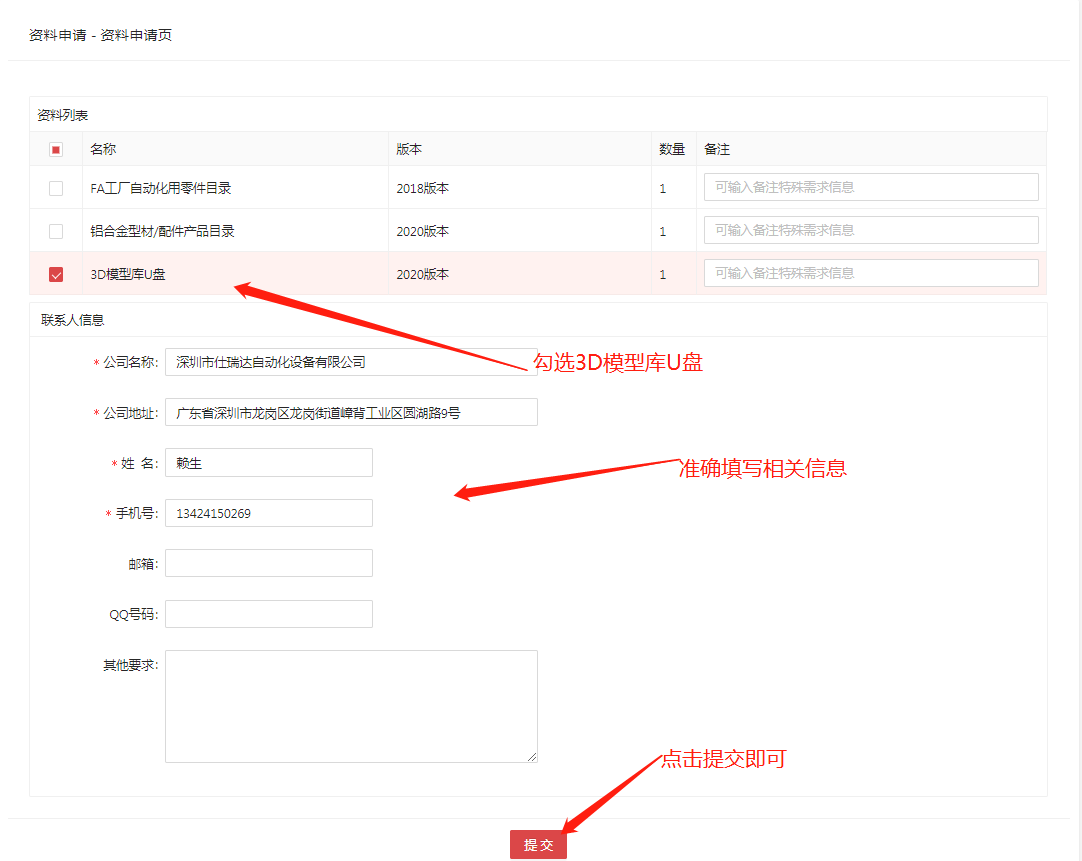The image size is (1082, 861).
Task: Click the 备注 field for FA工厂自动化用零件目录
Action: pyautogui.click(x=870, y=187)
